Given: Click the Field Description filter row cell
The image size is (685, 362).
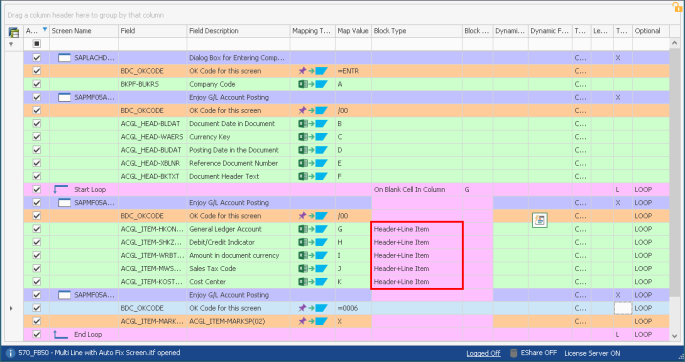Looking at the screenshot, I should pyautogui.click(x=239, y=44).
